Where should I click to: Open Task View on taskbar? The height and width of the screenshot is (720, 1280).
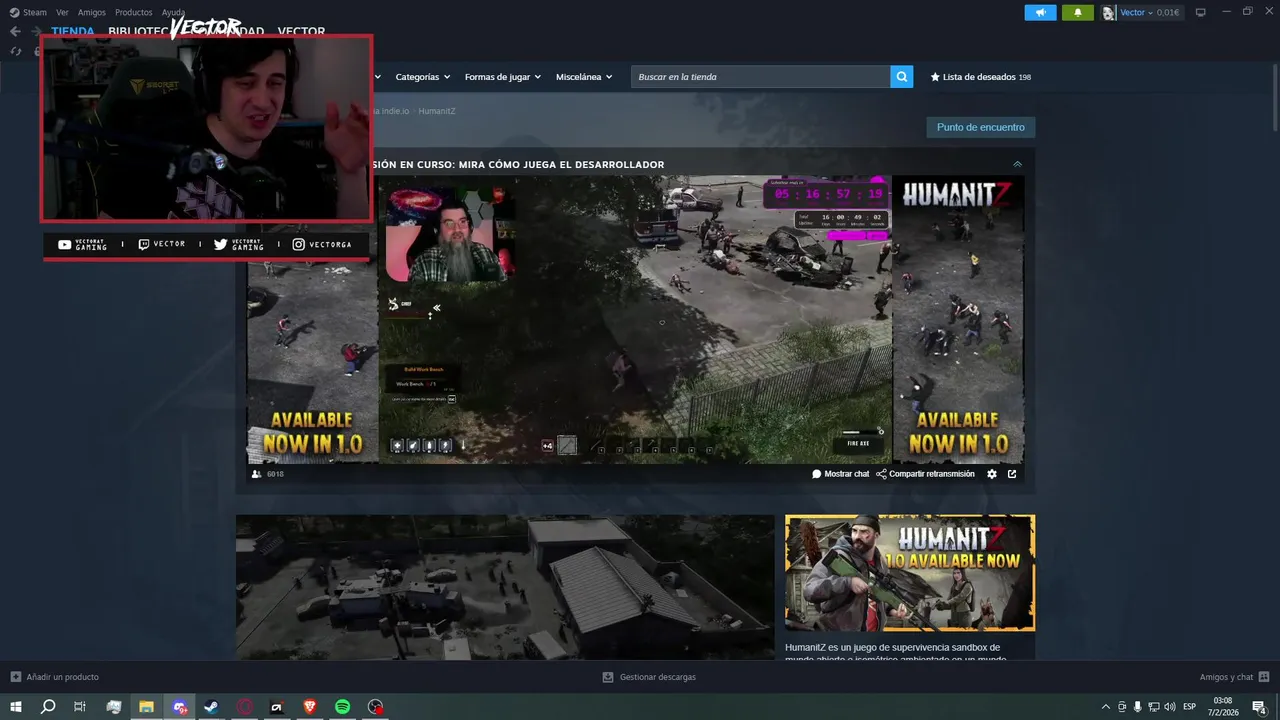80,707
